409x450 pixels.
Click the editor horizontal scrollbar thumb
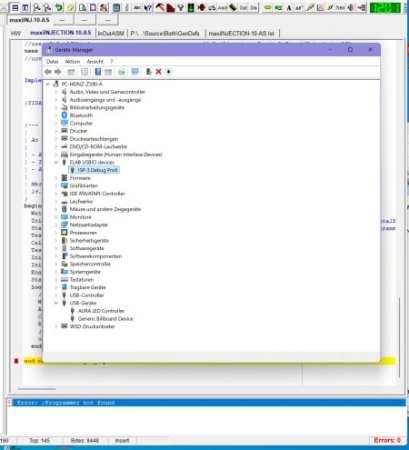[37, 389]
